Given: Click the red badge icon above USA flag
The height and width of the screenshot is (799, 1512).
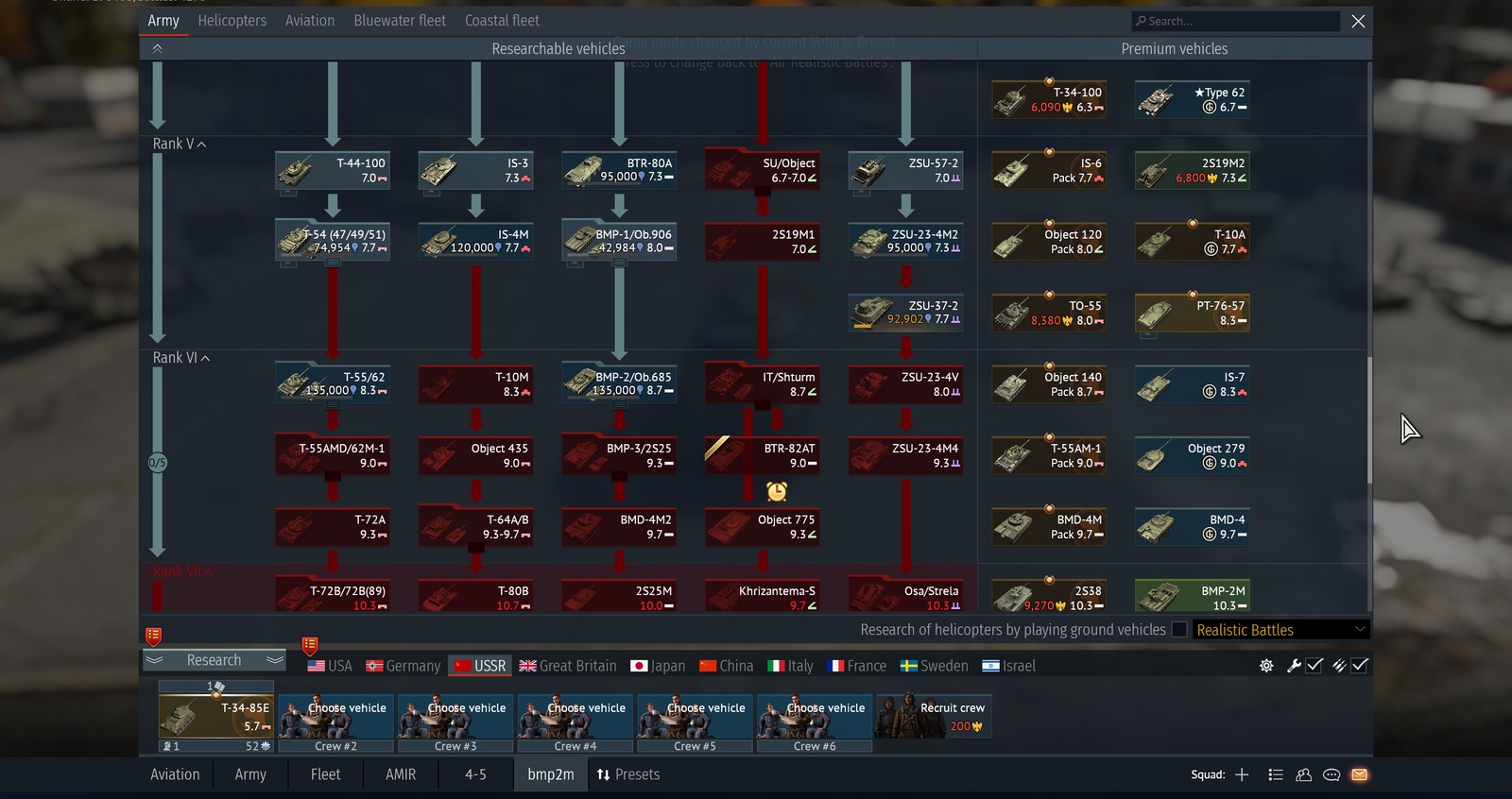Looking at the screenshot, I should click(x=309, y=646).
